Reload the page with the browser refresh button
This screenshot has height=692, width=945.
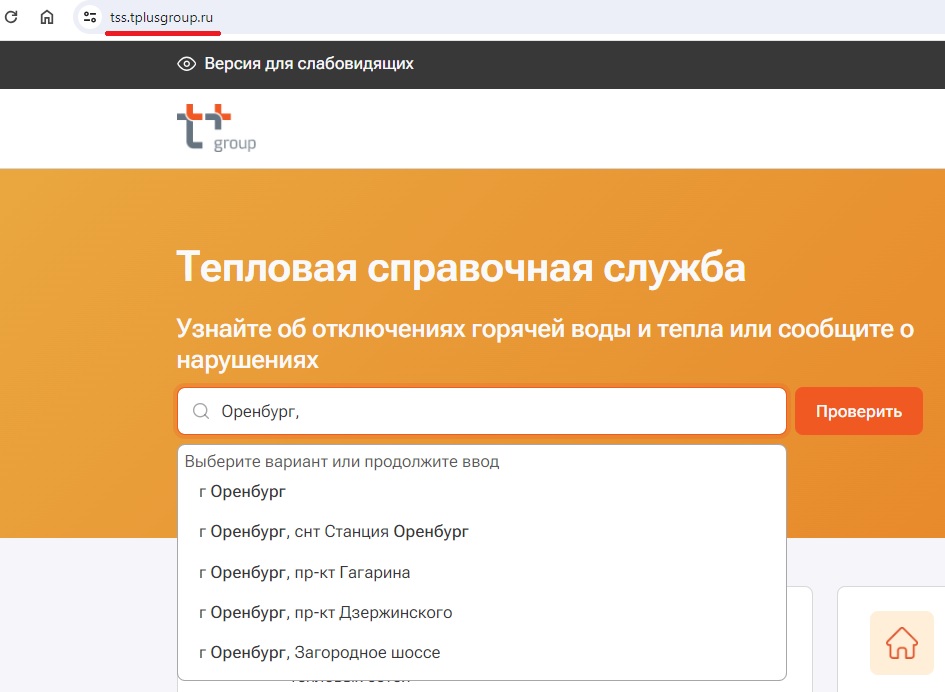click(x=12, y=17)
